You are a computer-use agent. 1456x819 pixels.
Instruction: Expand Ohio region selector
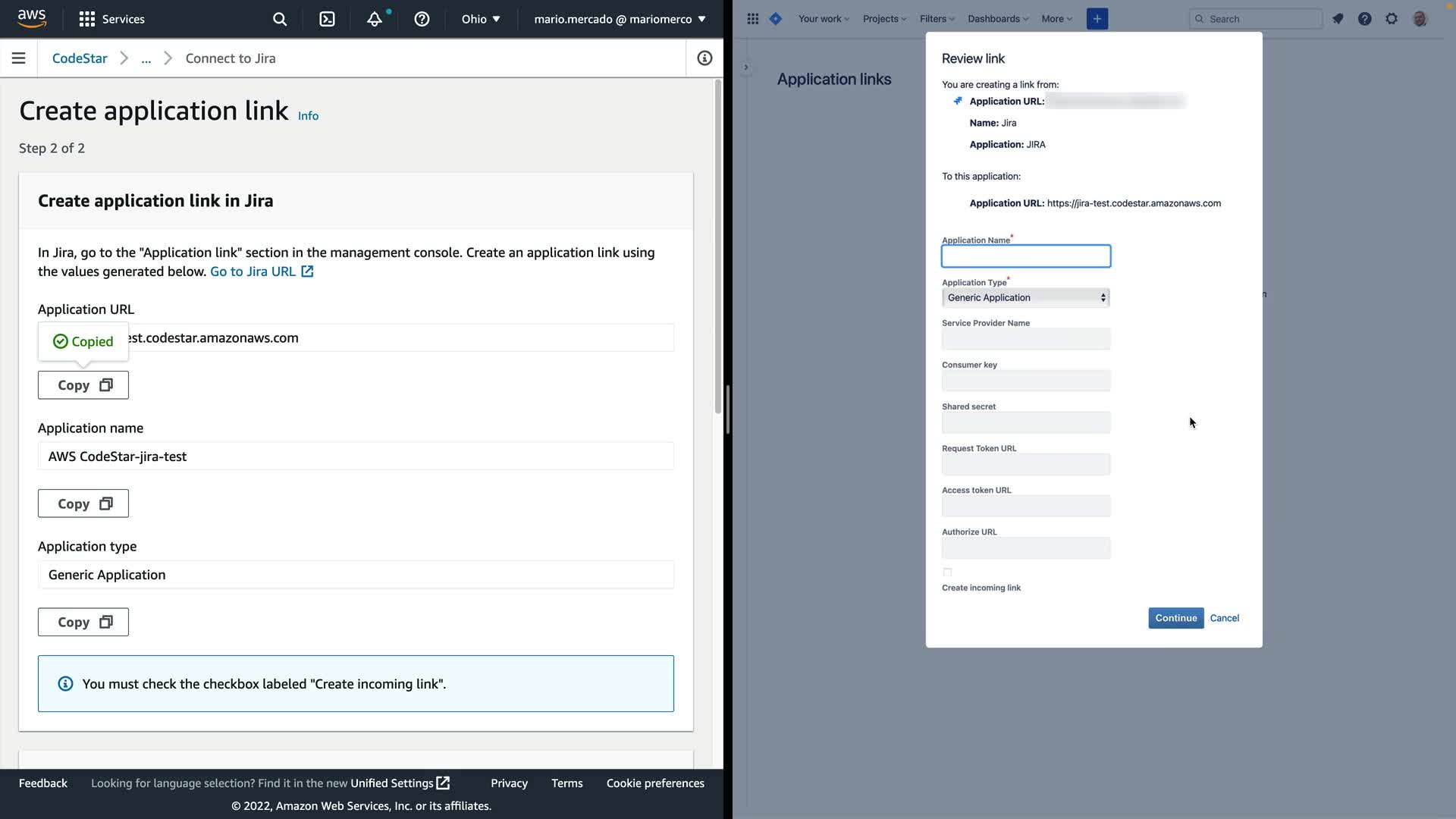coord(481,19)
